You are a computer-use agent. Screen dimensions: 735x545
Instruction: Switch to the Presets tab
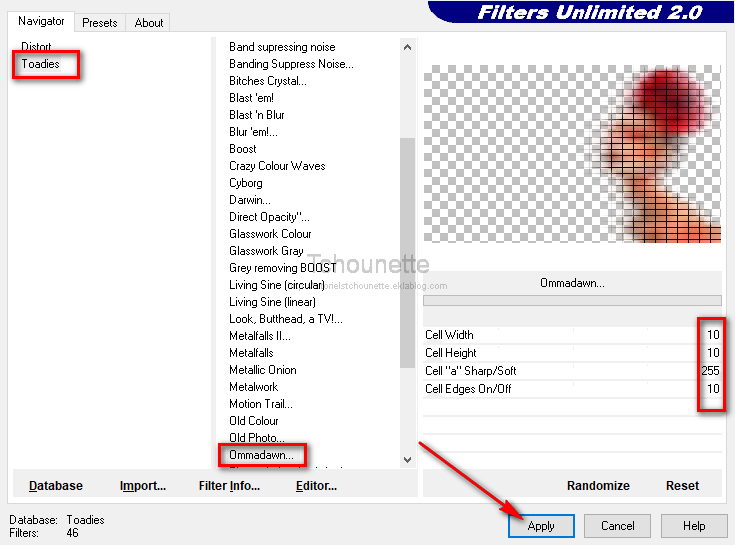point(99,22)
